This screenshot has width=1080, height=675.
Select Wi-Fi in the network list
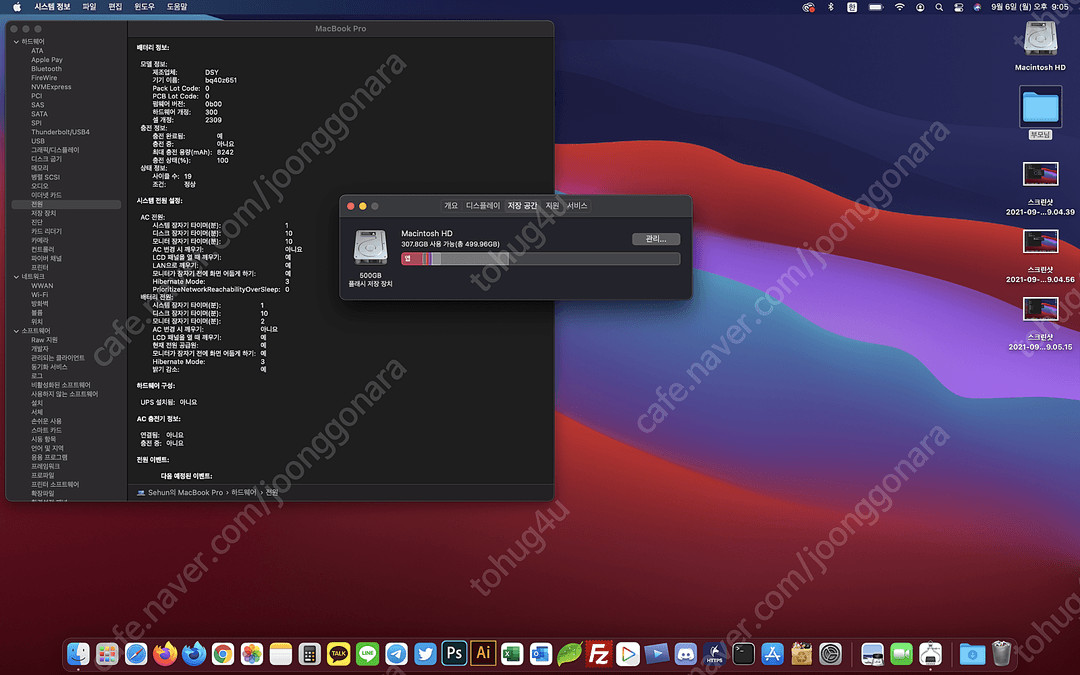coord(40,295)
